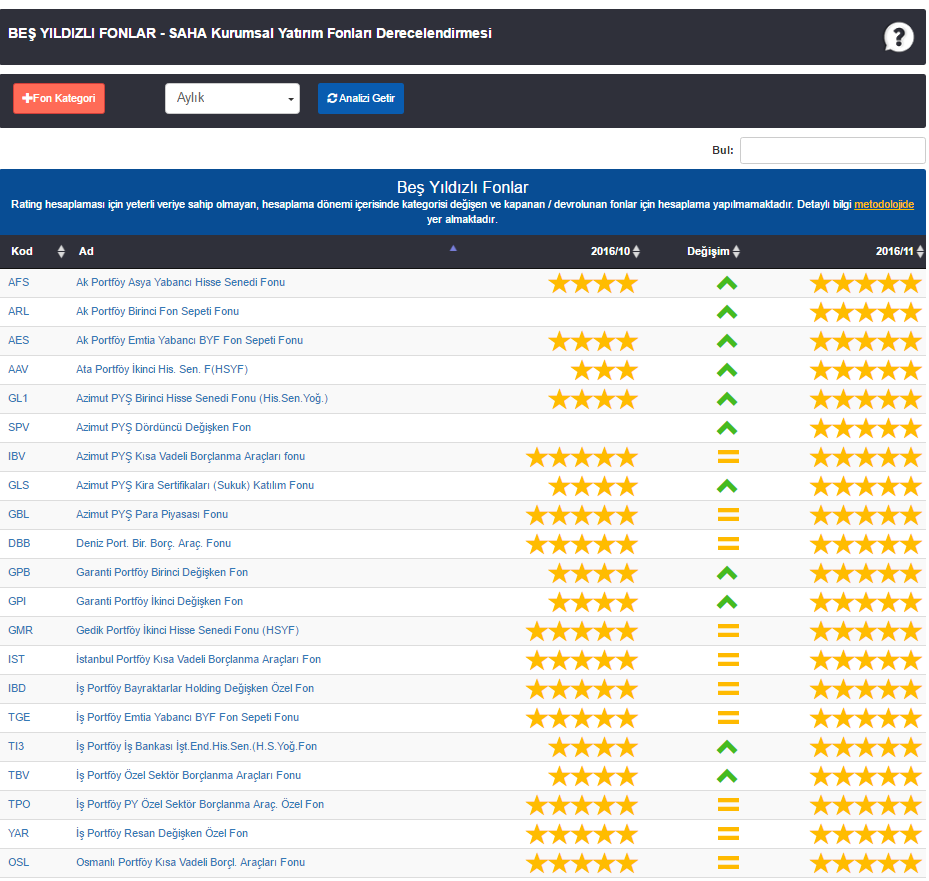Click the Kod column header
The image size is (929, 881).
pos(22,252)
